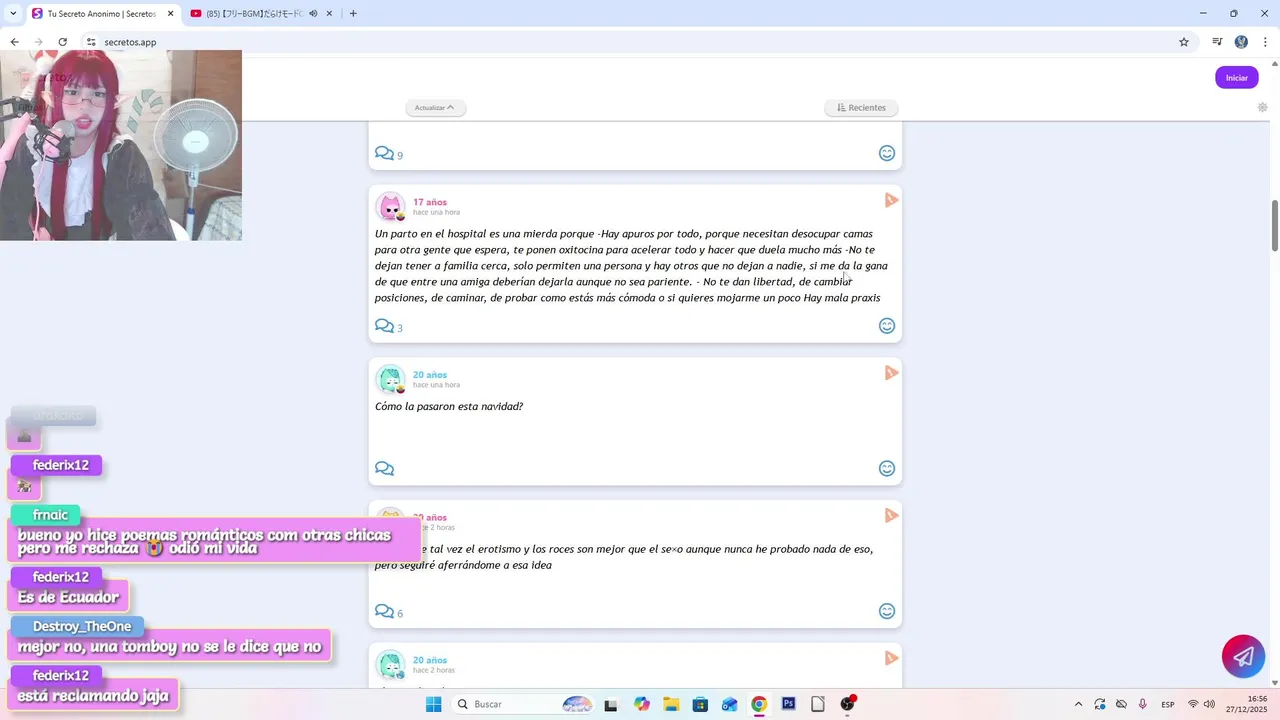This screenshot has width=1280, height=720.
Task: Click the 17 años author label
Action: [x=430, y=202]
